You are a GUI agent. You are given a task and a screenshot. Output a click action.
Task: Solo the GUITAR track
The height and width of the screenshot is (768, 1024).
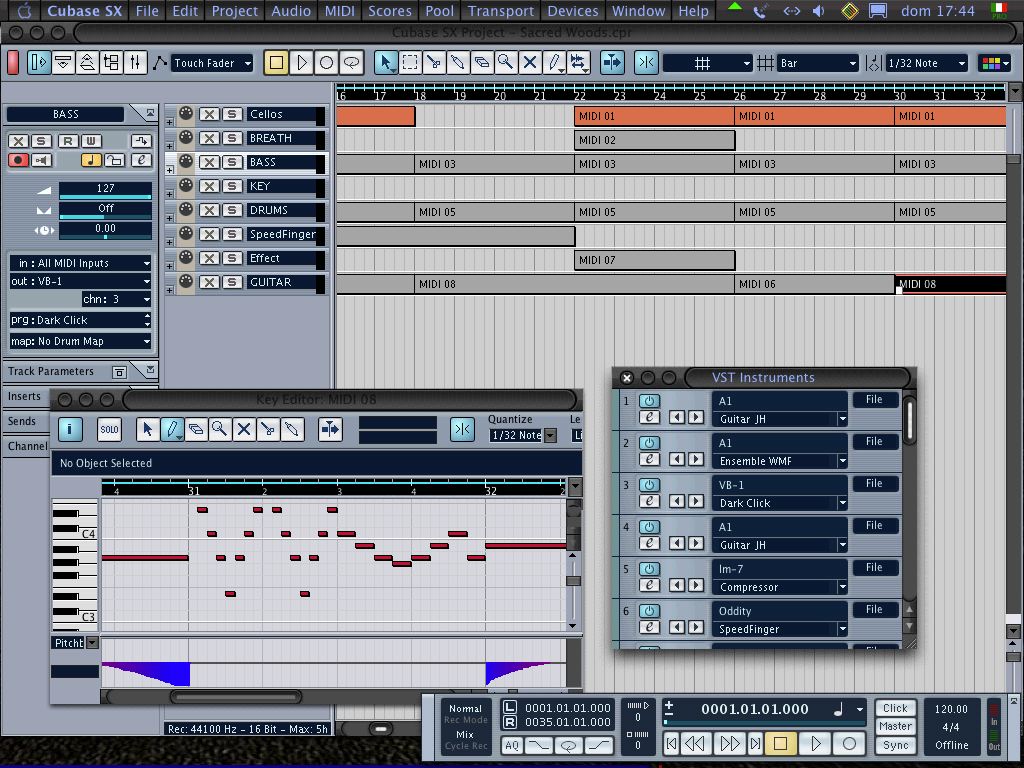point(231,282)
